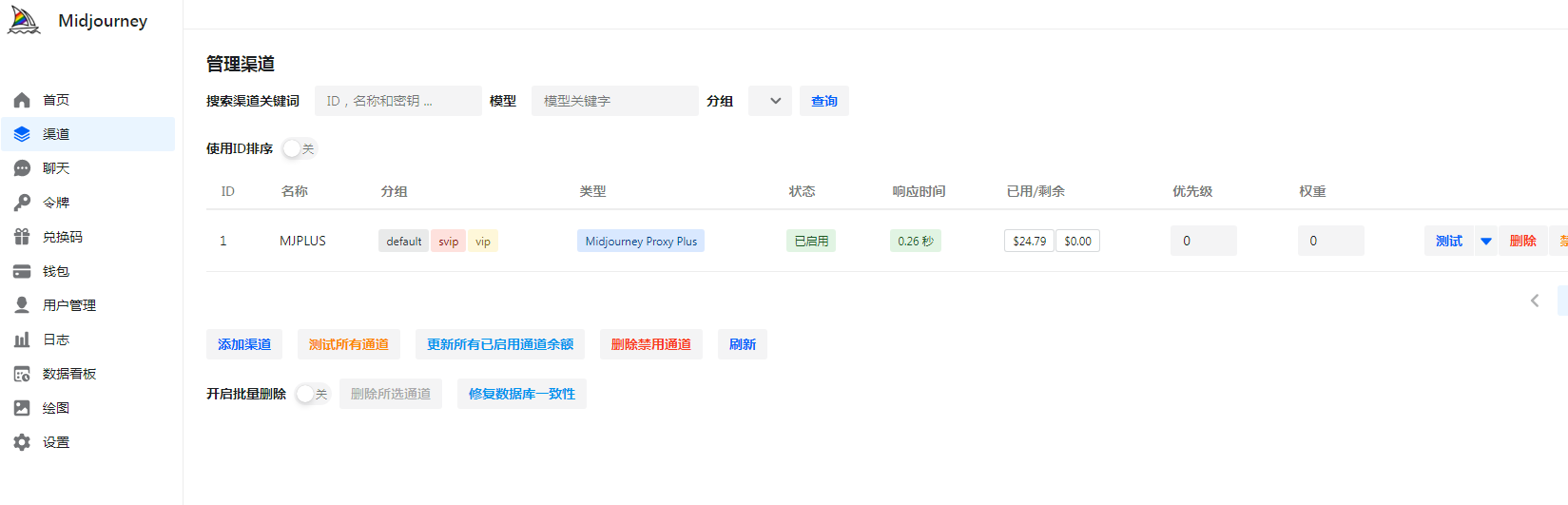Image resolution: width=1568 pixels, height=505 pixels.
Task: Click the 刷新 button
Action: (x=743, y=344)
